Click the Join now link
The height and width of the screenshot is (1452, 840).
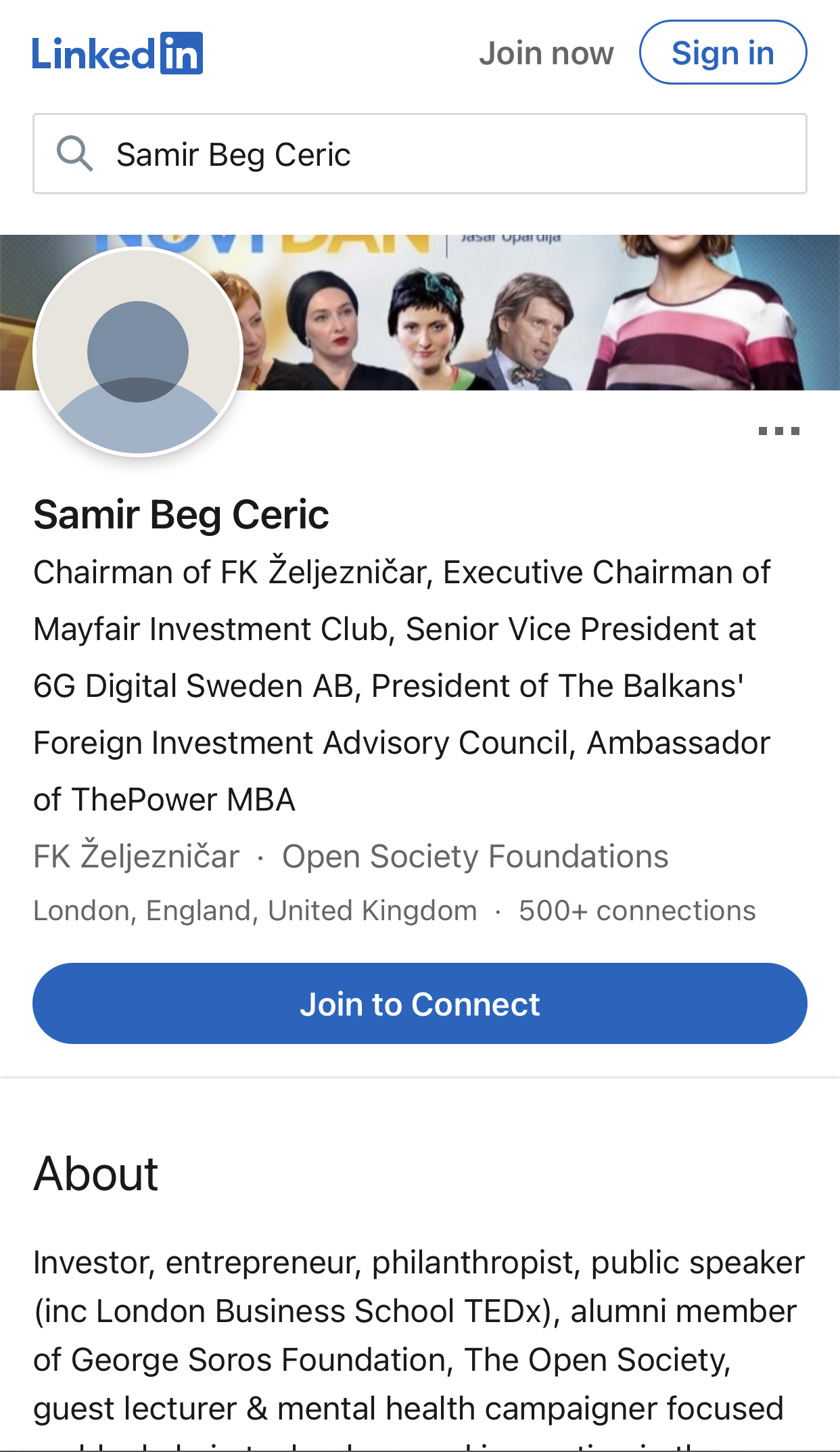(x=546, y=53)
